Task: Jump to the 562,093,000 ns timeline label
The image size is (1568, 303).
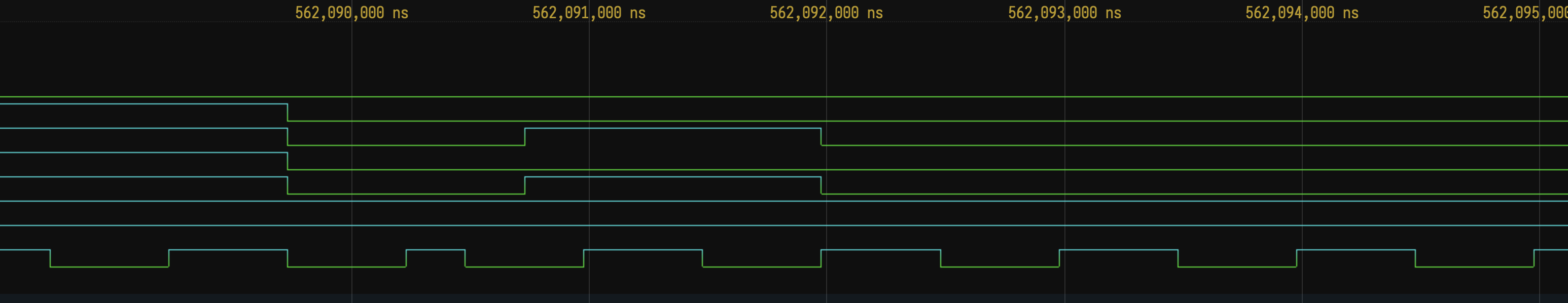Action: tap(1064, 13)
